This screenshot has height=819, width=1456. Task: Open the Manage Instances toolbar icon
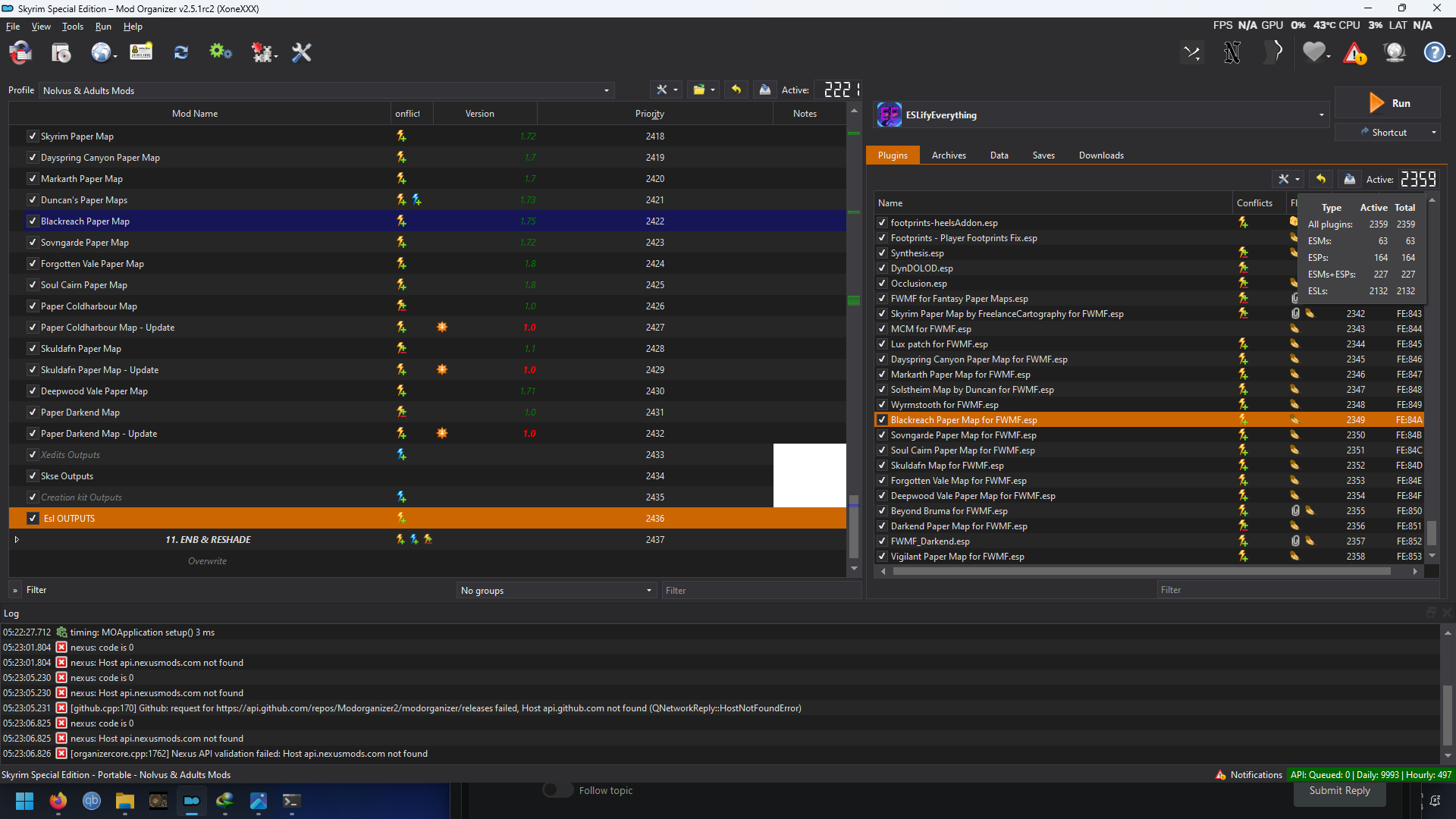click(x=20, y=52)
